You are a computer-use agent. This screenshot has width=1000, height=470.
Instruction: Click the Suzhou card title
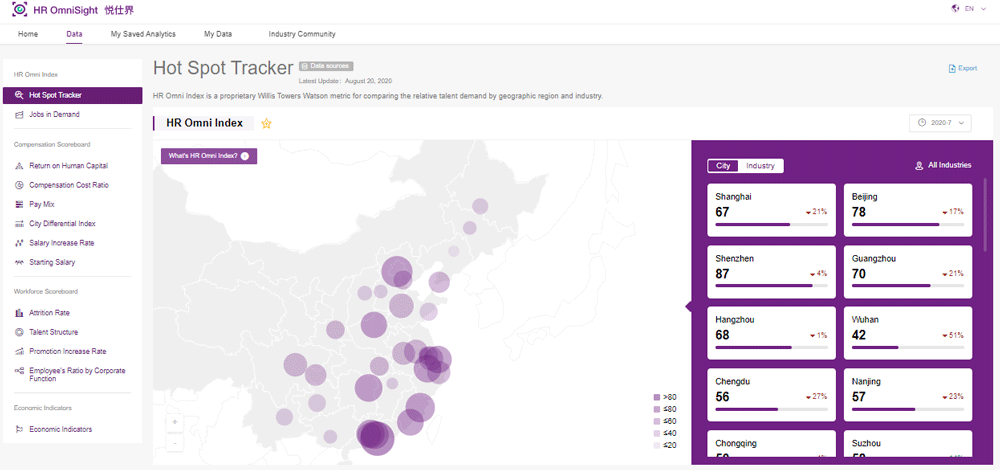click(x=865, y=443)
